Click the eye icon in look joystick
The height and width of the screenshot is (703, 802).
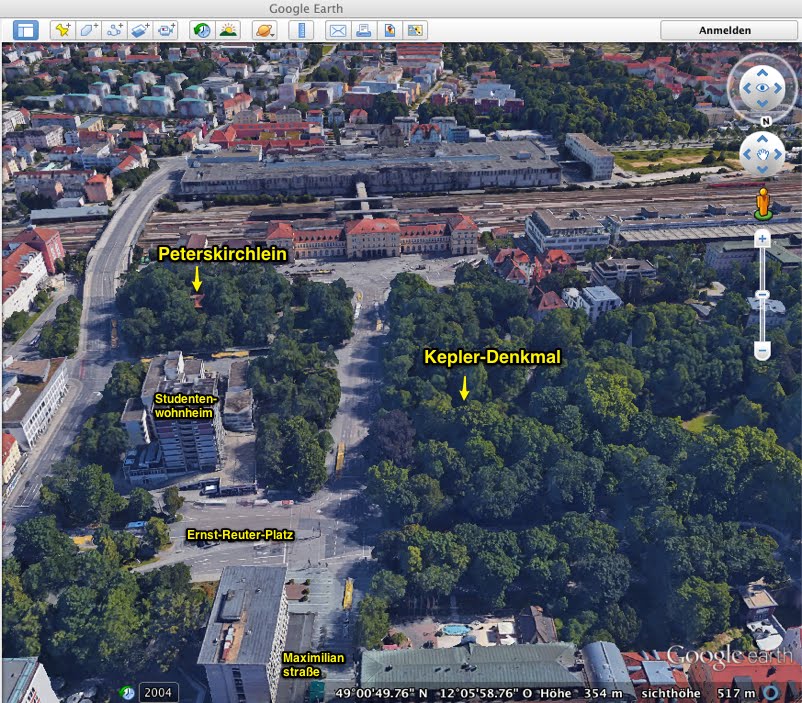[x=762, y=88]
